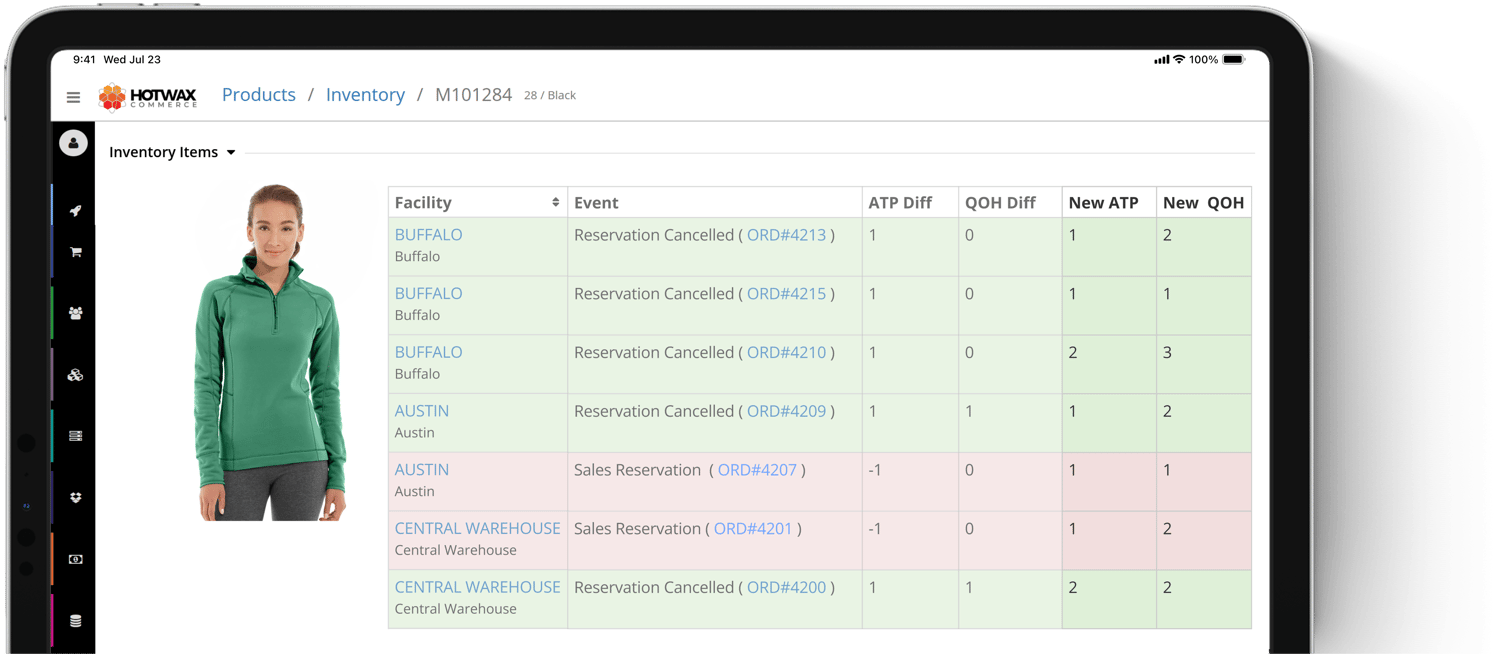
Task: Open the cubes sidebar icon
Action: click(x=75, y=375)
